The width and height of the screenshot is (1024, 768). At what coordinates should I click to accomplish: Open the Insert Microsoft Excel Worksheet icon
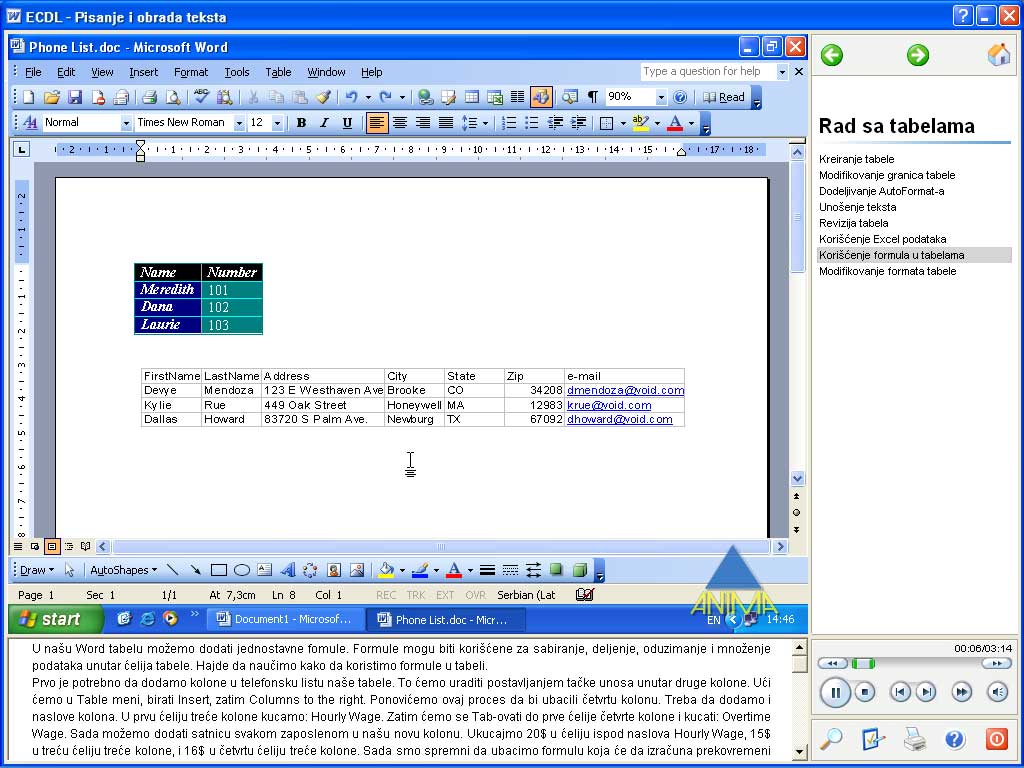(496, 97)
